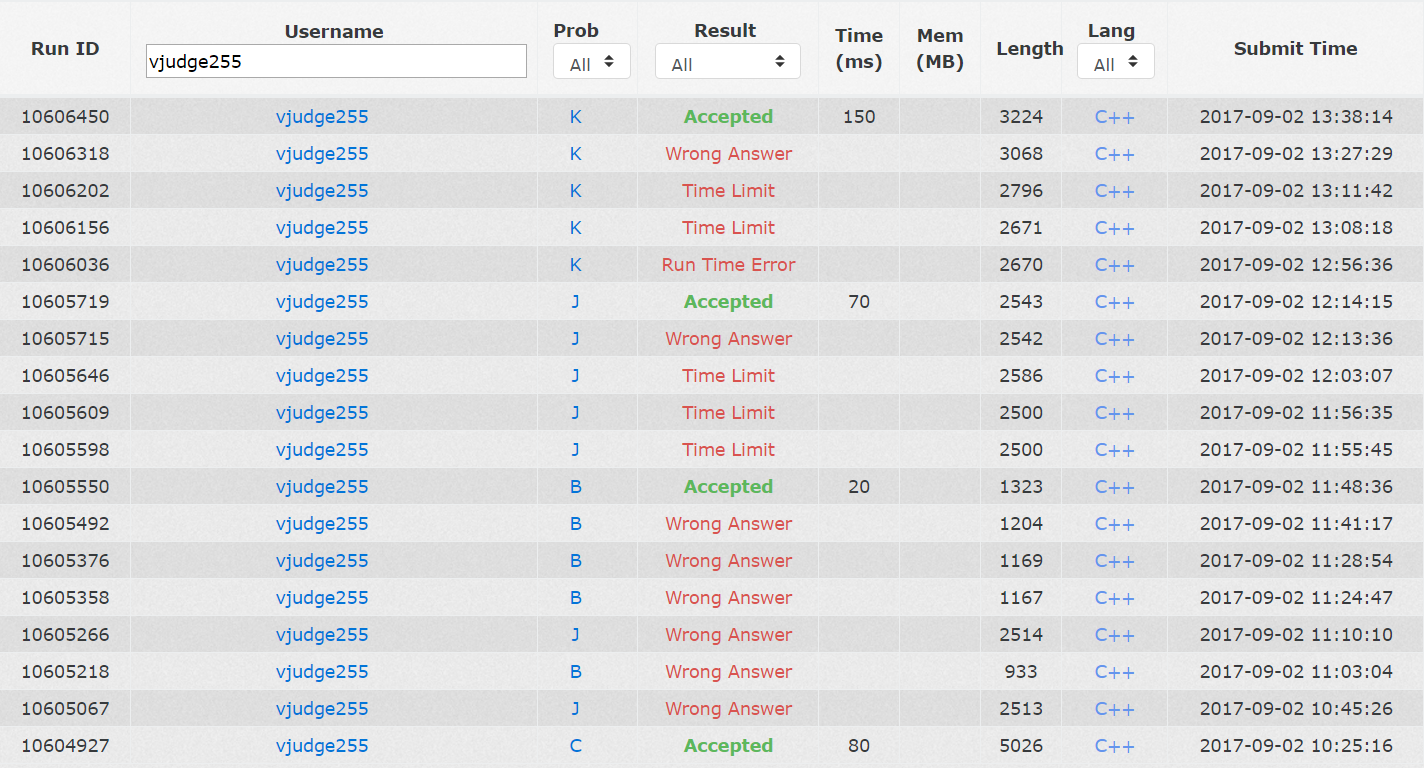
Task: Open problem B link for run 10605550
Action: coord(575,487)
